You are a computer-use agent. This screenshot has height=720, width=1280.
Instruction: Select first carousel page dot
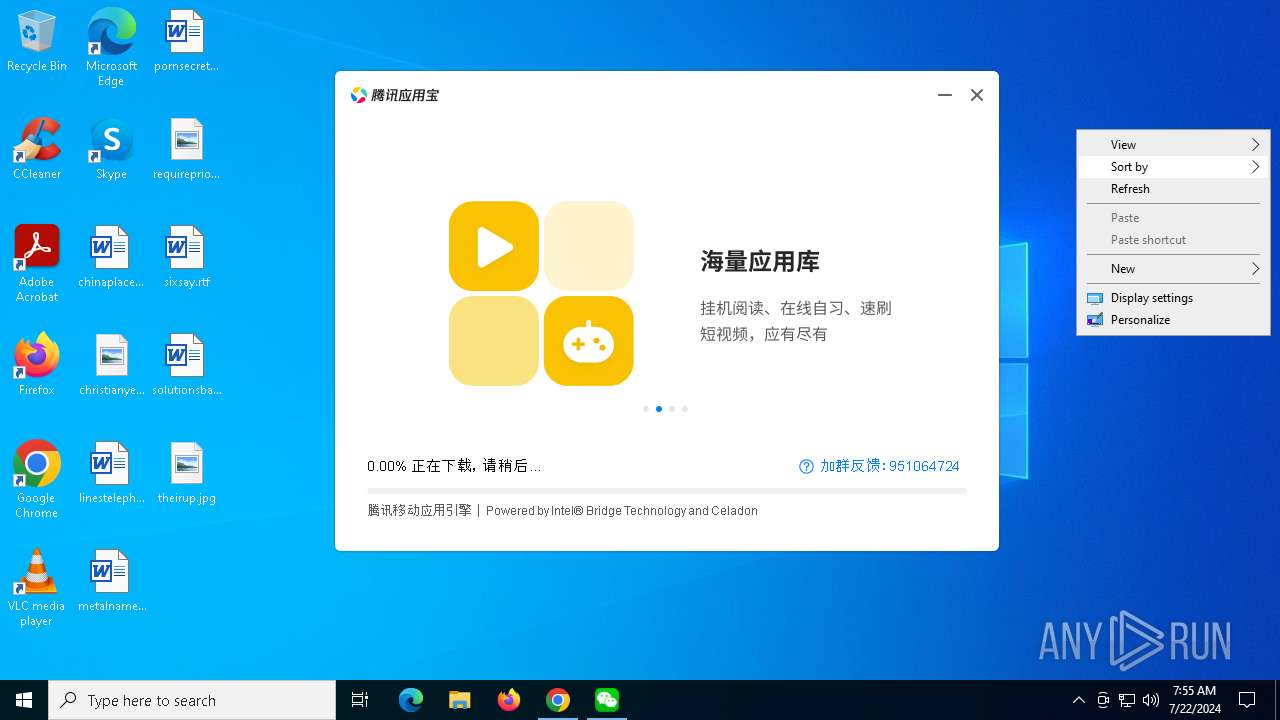point(646,409)
